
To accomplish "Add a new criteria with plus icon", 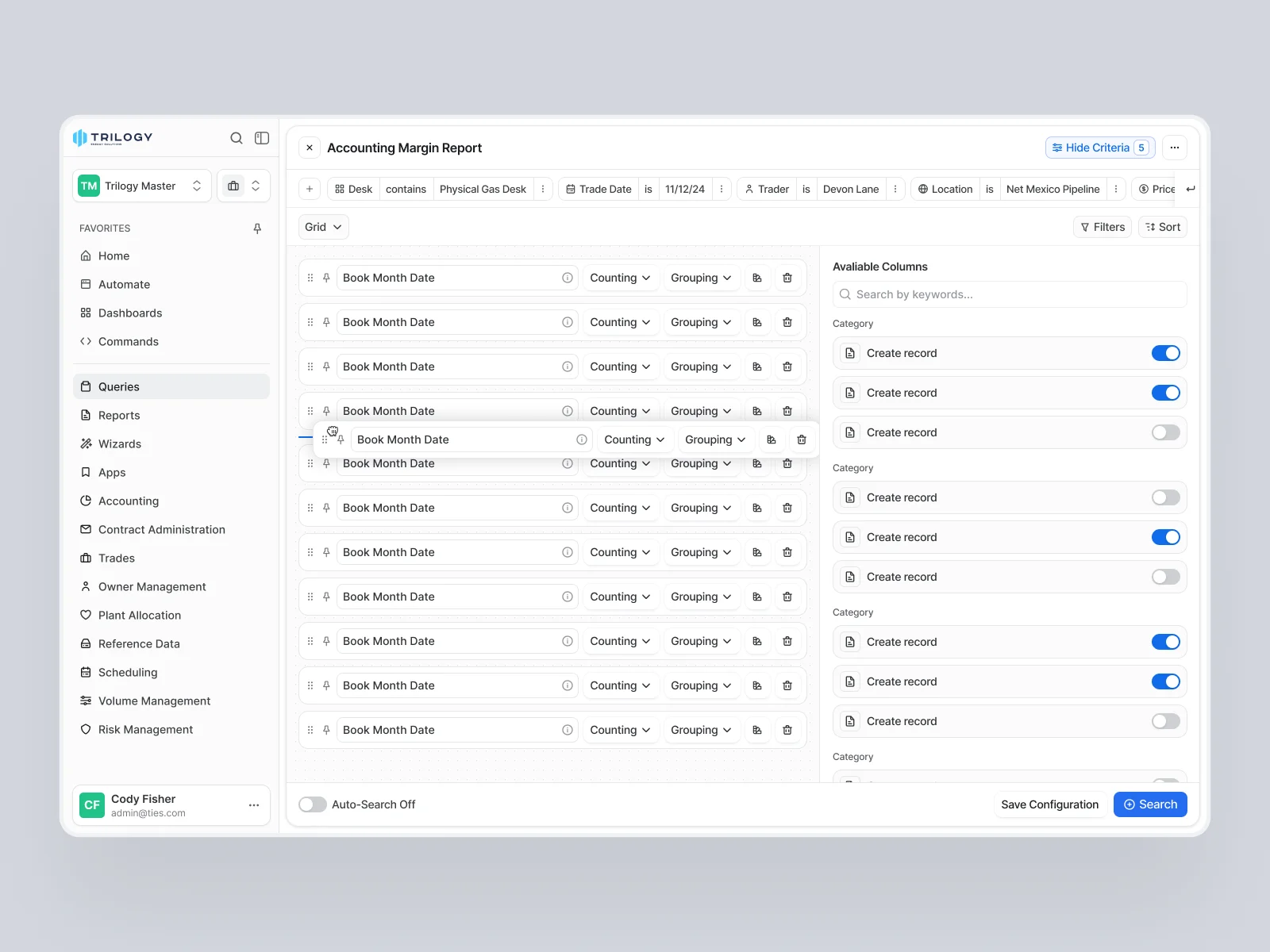I will click(x=310, y=189).
